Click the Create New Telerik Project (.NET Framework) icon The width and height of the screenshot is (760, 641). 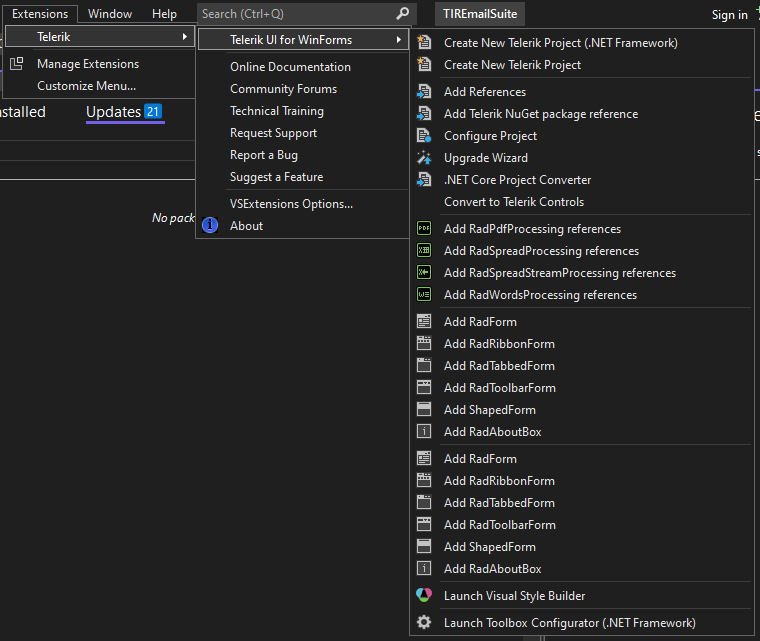coord(424,43)
